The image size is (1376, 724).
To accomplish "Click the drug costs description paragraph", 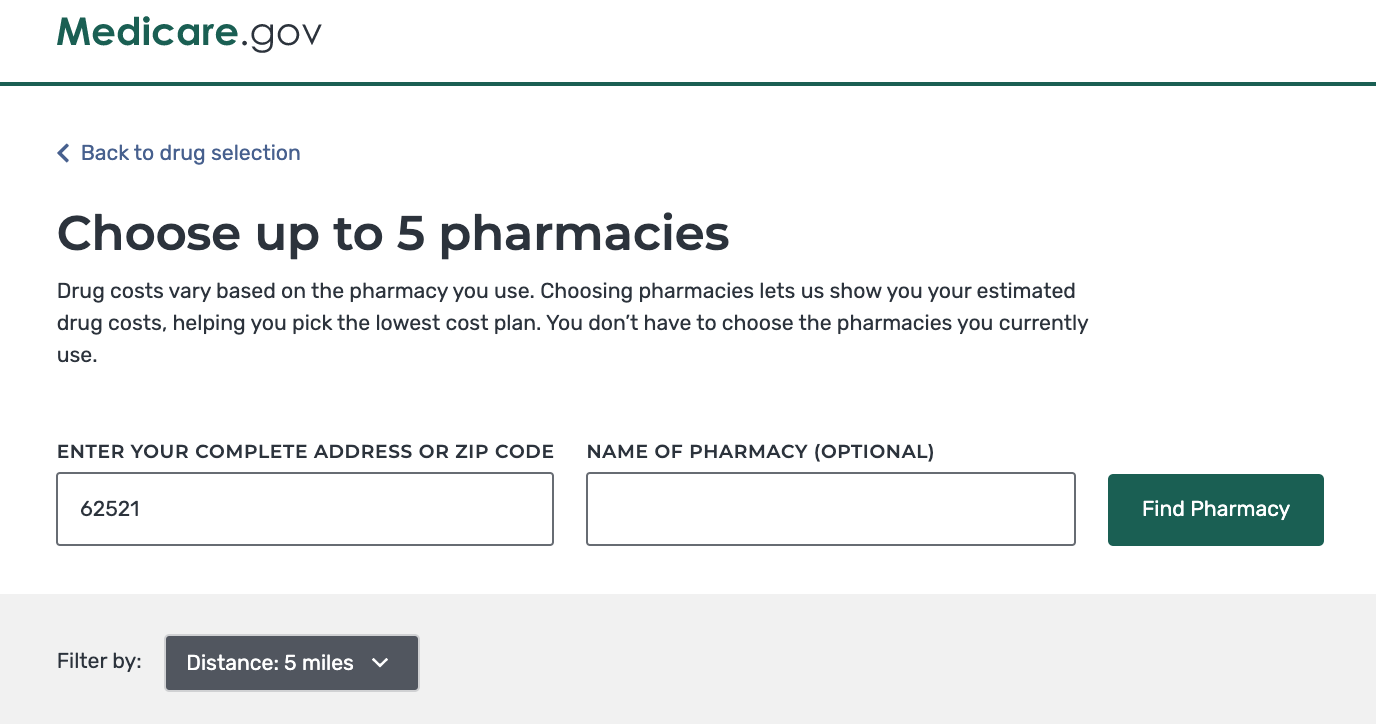I will pos(572,323).
